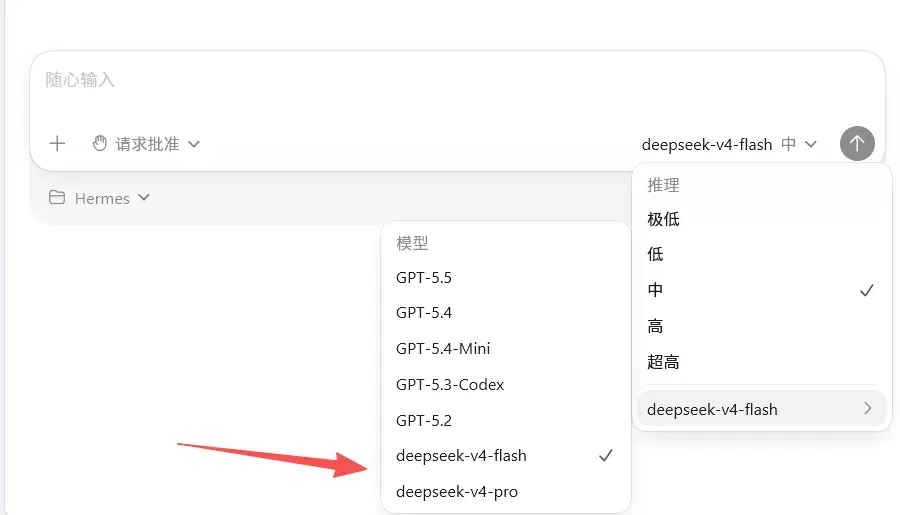Choose GPT-5.5 model
900x515 pixels.
(505, 278)
